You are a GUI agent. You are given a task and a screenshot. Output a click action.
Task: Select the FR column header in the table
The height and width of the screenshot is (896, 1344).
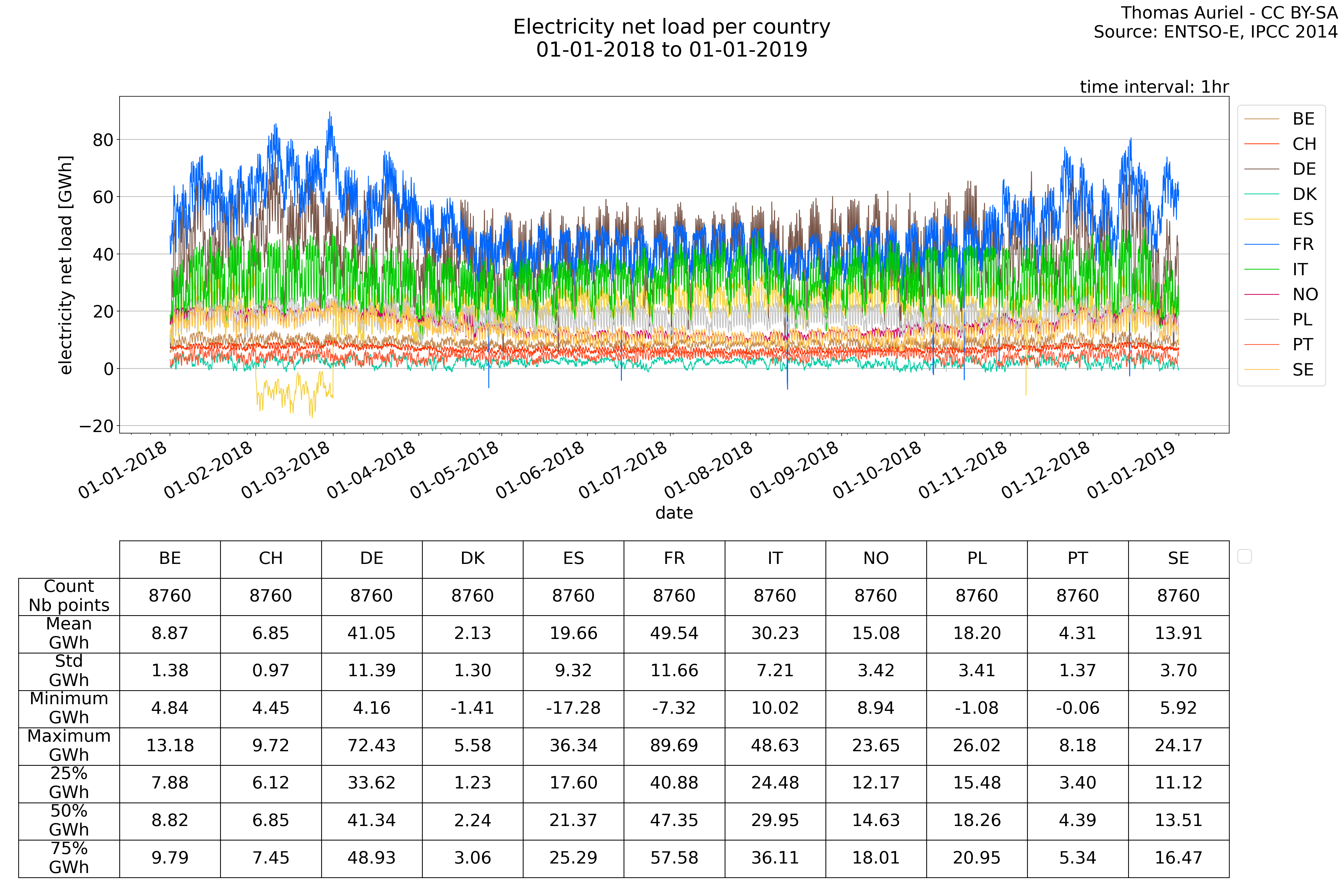[674, 559]
